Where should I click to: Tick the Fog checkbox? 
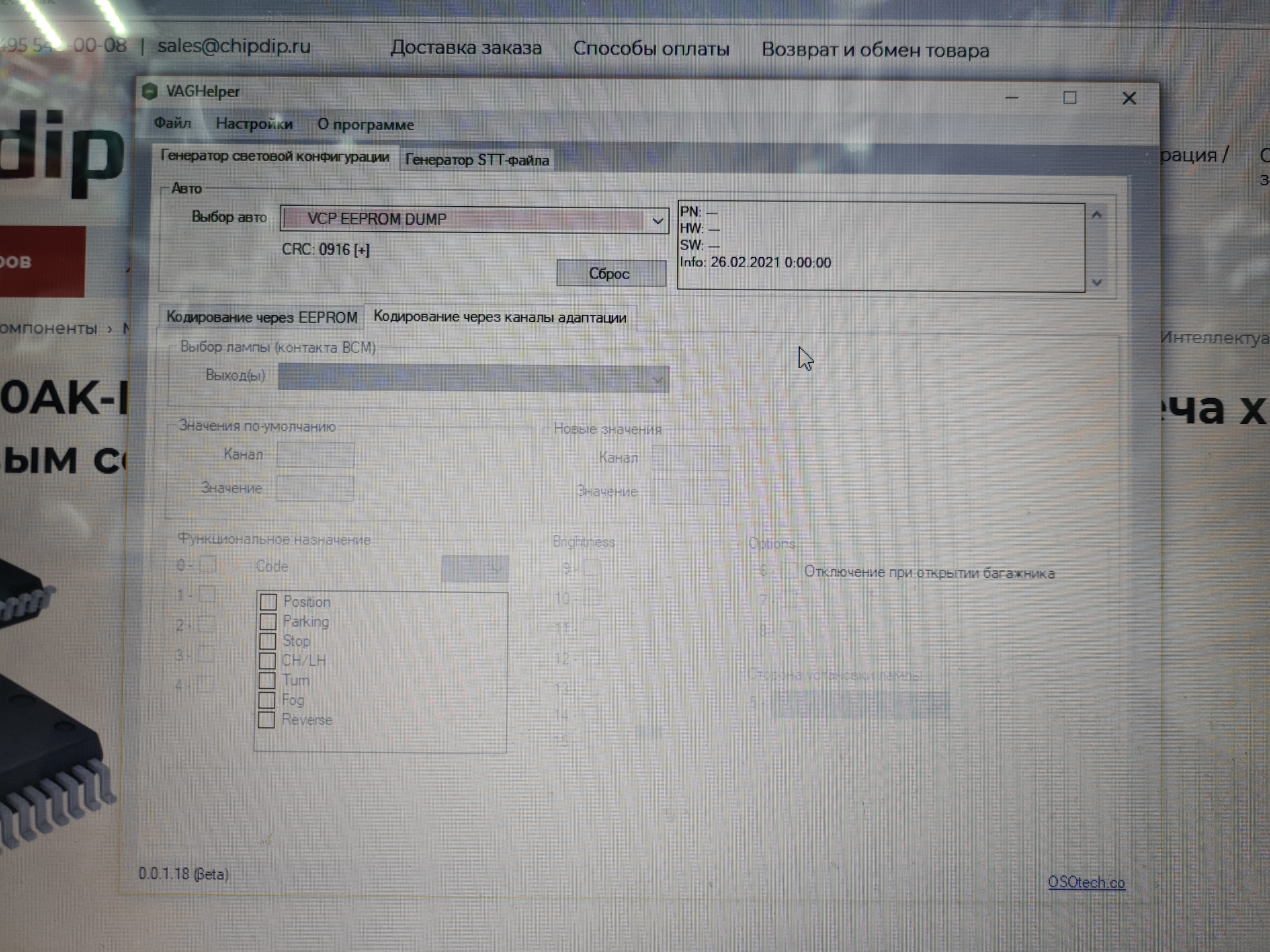pos(267,700)
